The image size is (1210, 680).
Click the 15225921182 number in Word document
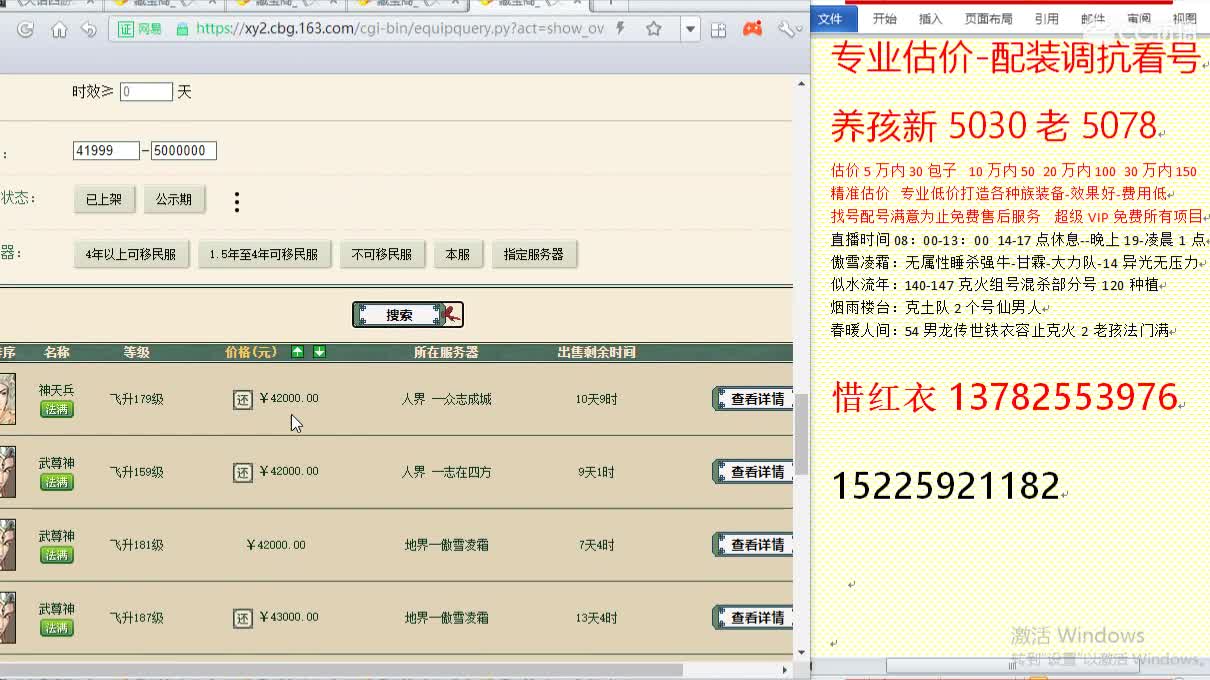[945, 487]
